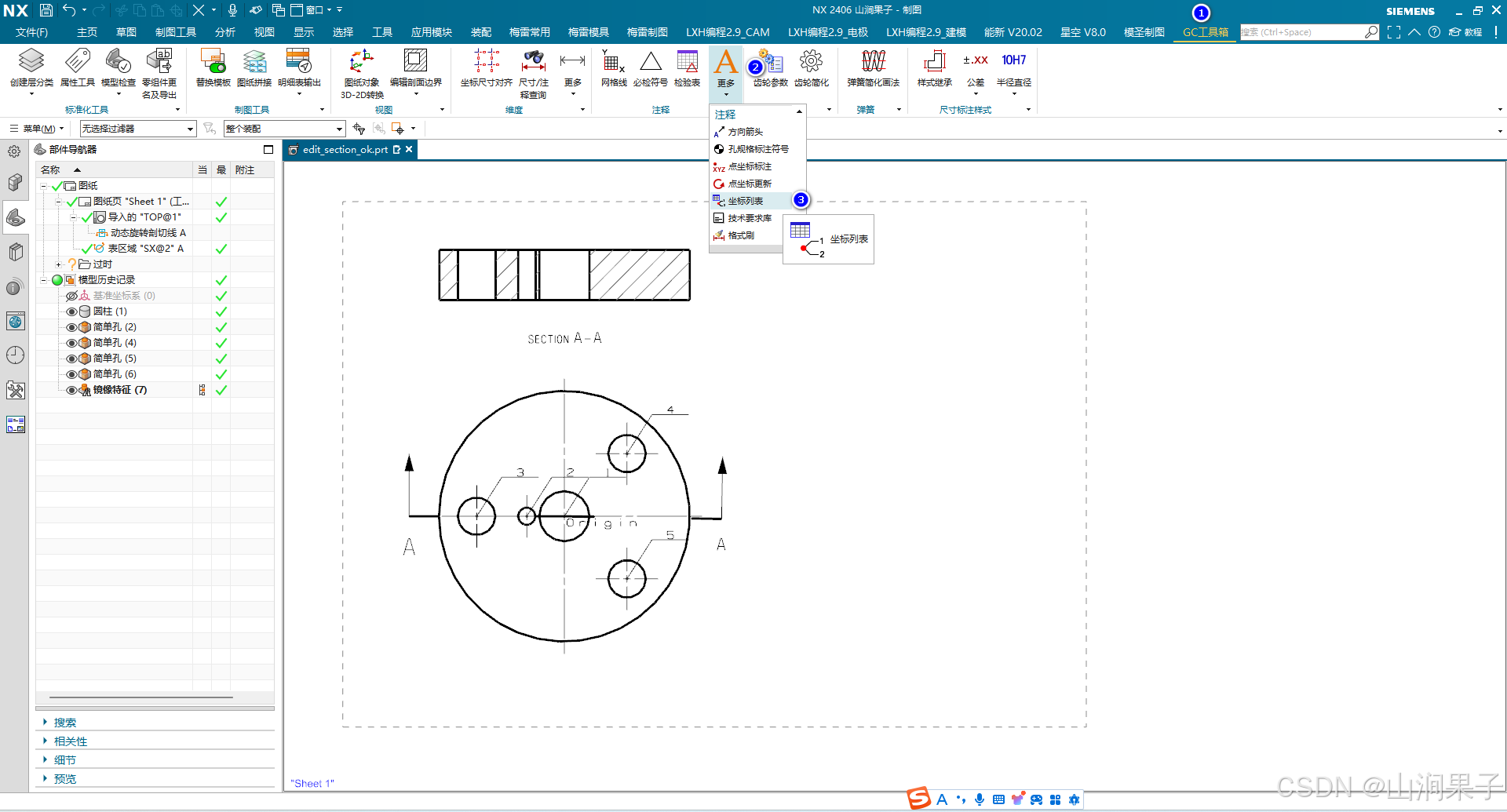Toggle visibility eye of 镜像特征 (7)
The width and height of the screenshot is (1507, 812).
(72, 390)
